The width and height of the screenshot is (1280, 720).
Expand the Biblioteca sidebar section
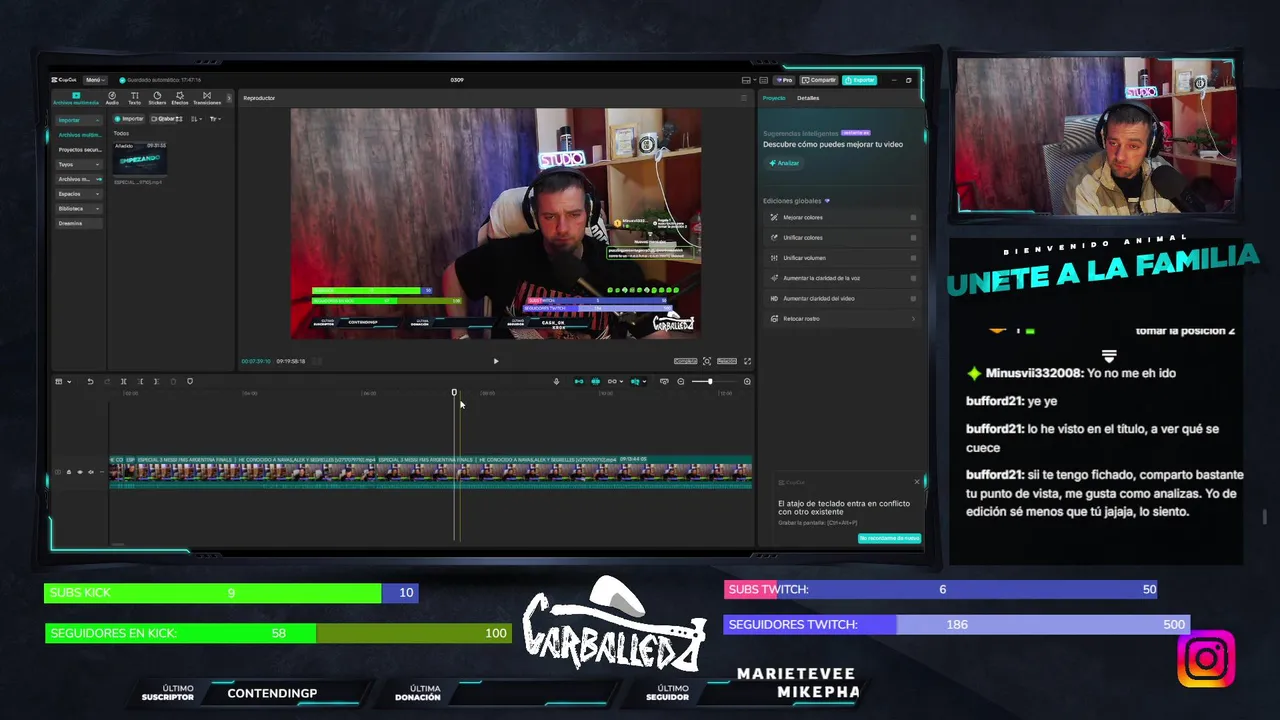point(97,209)
